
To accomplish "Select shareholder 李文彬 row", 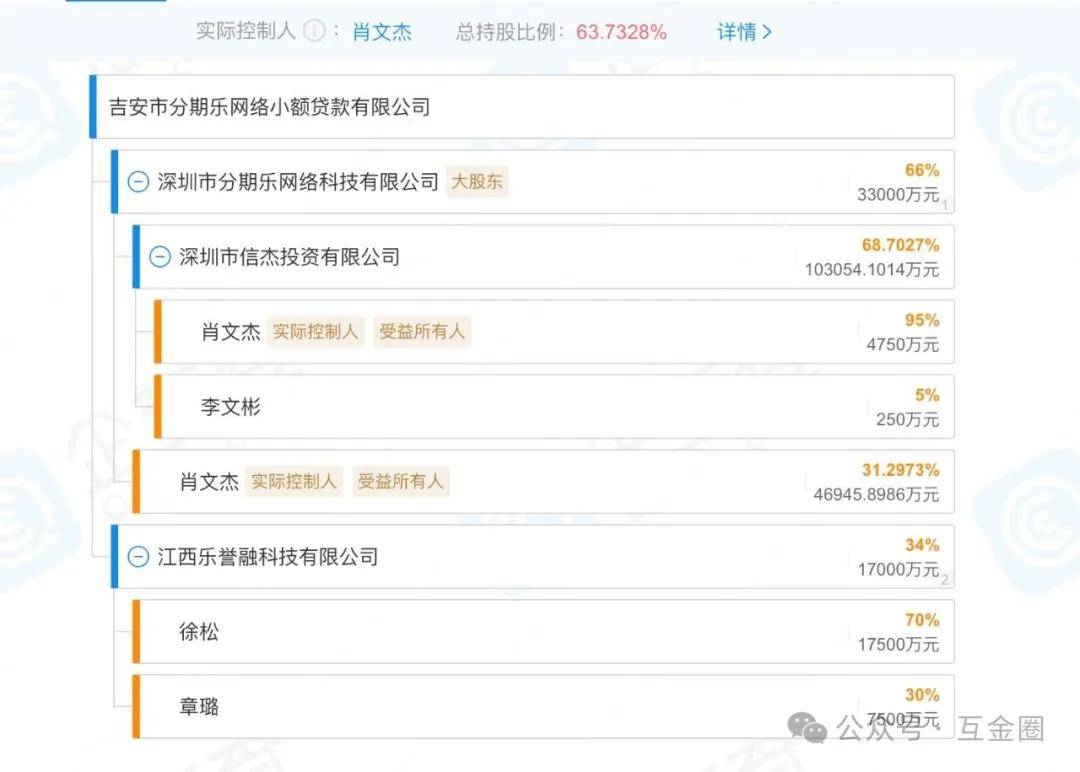I will 231,407.
